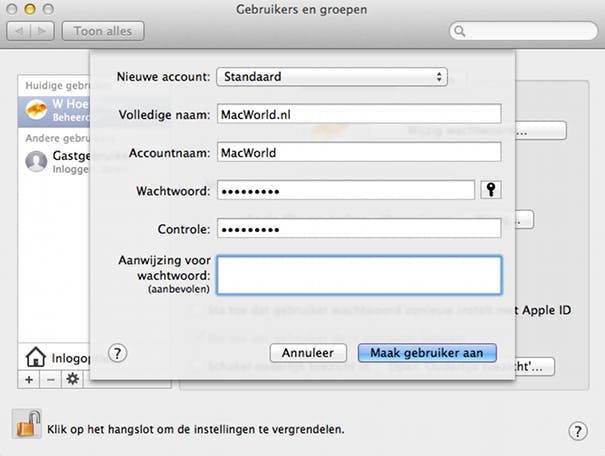
Task: Cancel with the Annuleer button
Action: coord(308,353)
